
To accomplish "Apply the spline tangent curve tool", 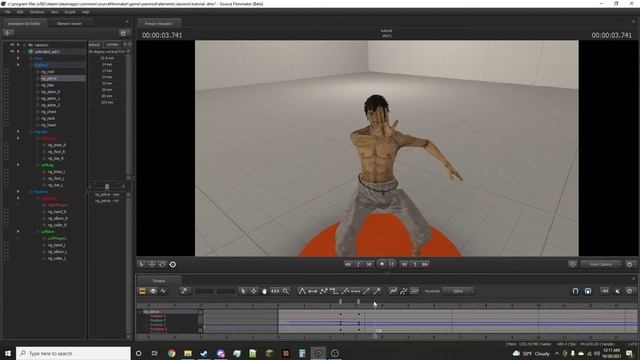I will (302, 291).
